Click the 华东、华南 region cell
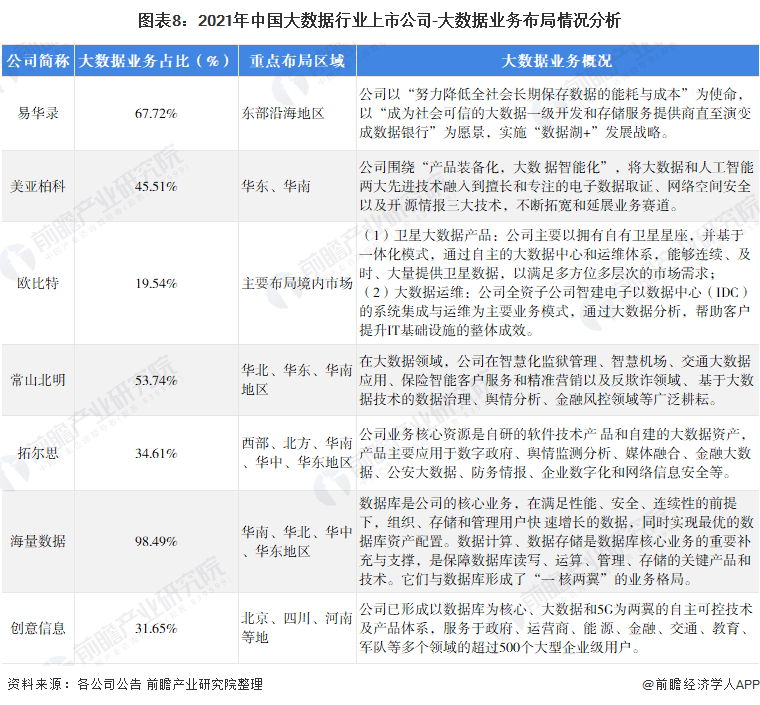The height and width of the screenshot is (705, 760). click(276, 186)
